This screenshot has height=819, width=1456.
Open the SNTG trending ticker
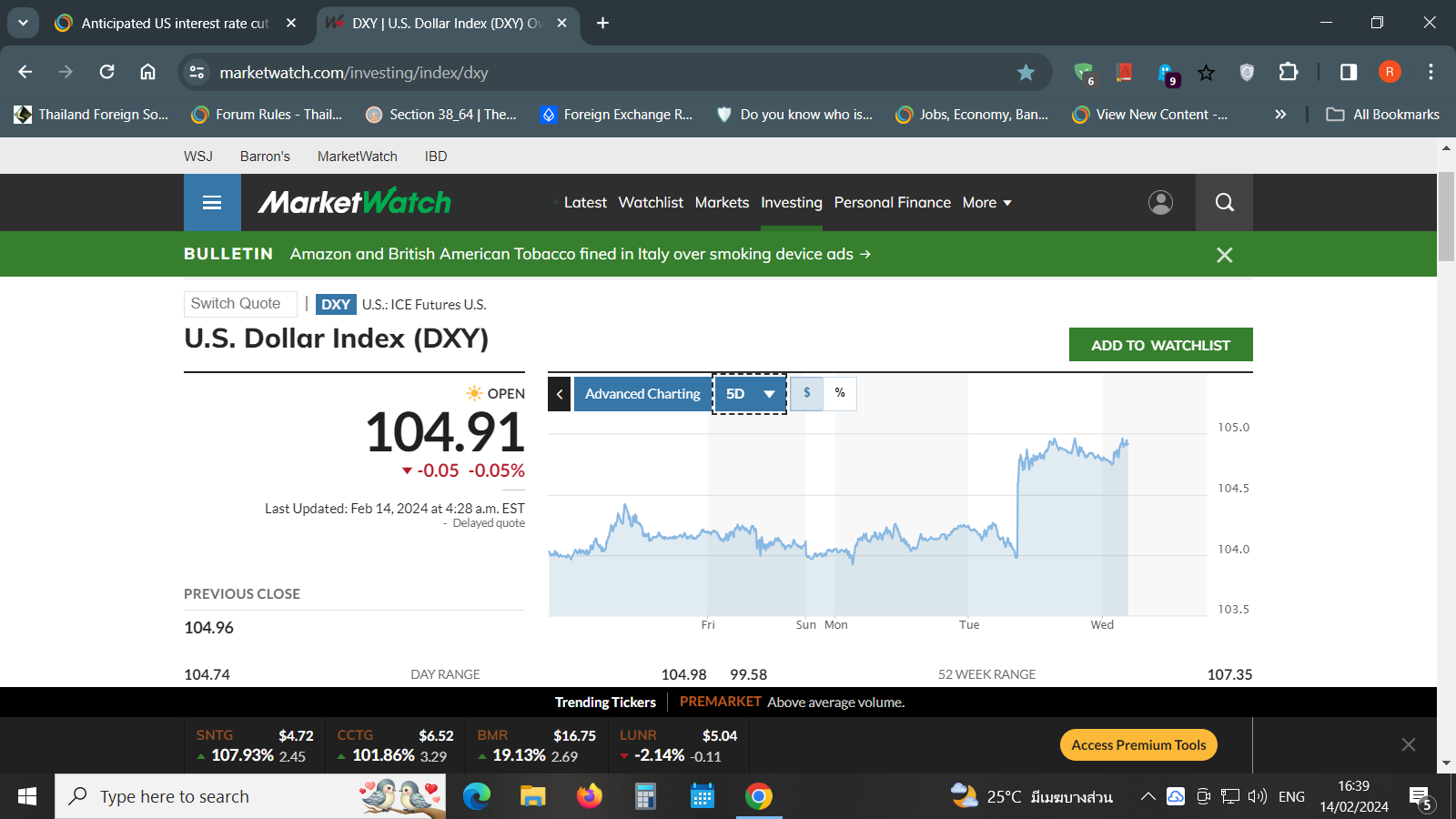255,745
